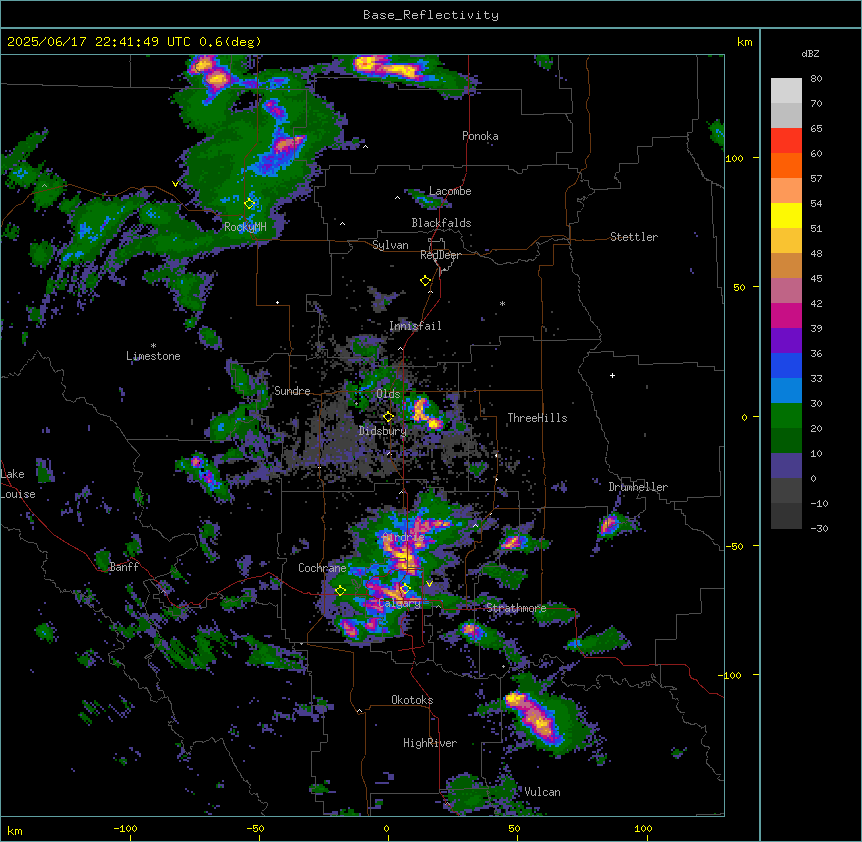Image resolution: width=862 pixels, height=842 pixels.
Task: Click the ThreeHills label
Action: 537,418
